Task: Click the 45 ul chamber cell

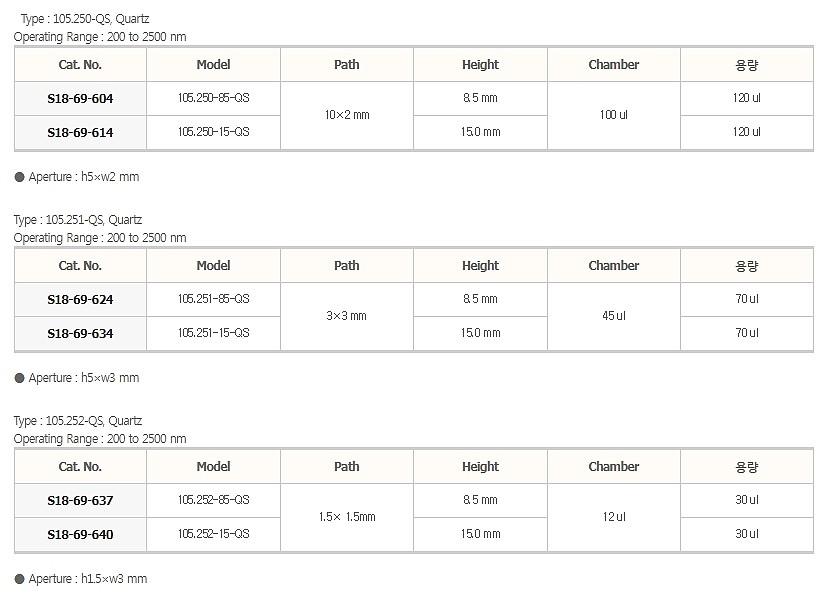Action: point(613,316)
